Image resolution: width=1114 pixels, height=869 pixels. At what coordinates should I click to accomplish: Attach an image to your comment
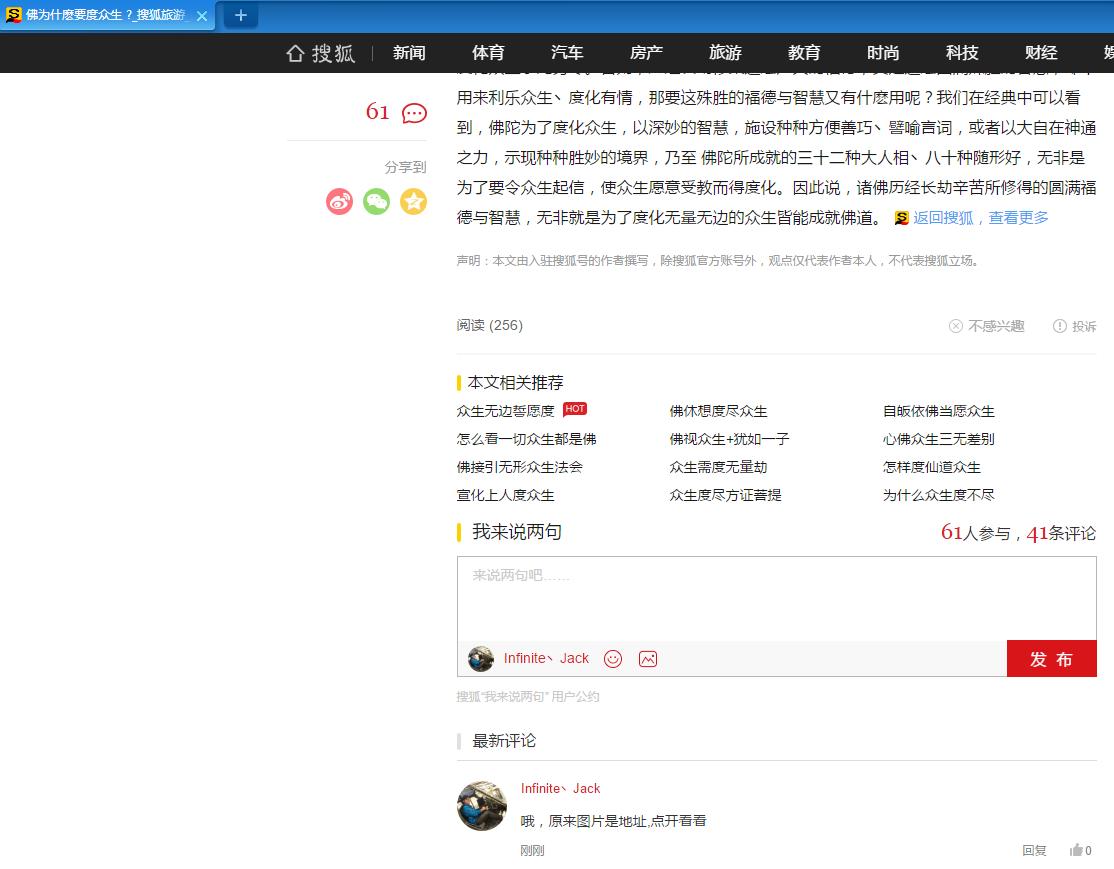[646, 658]
